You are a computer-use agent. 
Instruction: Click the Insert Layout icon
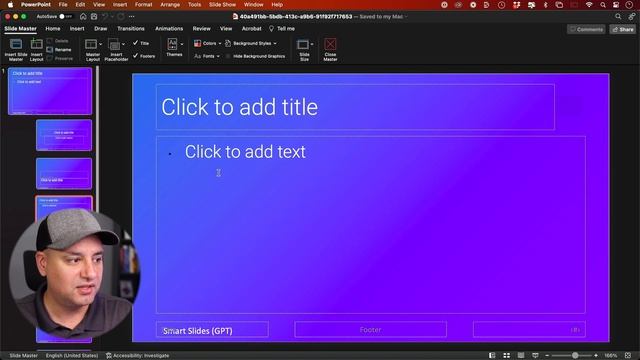pos(36,44)
